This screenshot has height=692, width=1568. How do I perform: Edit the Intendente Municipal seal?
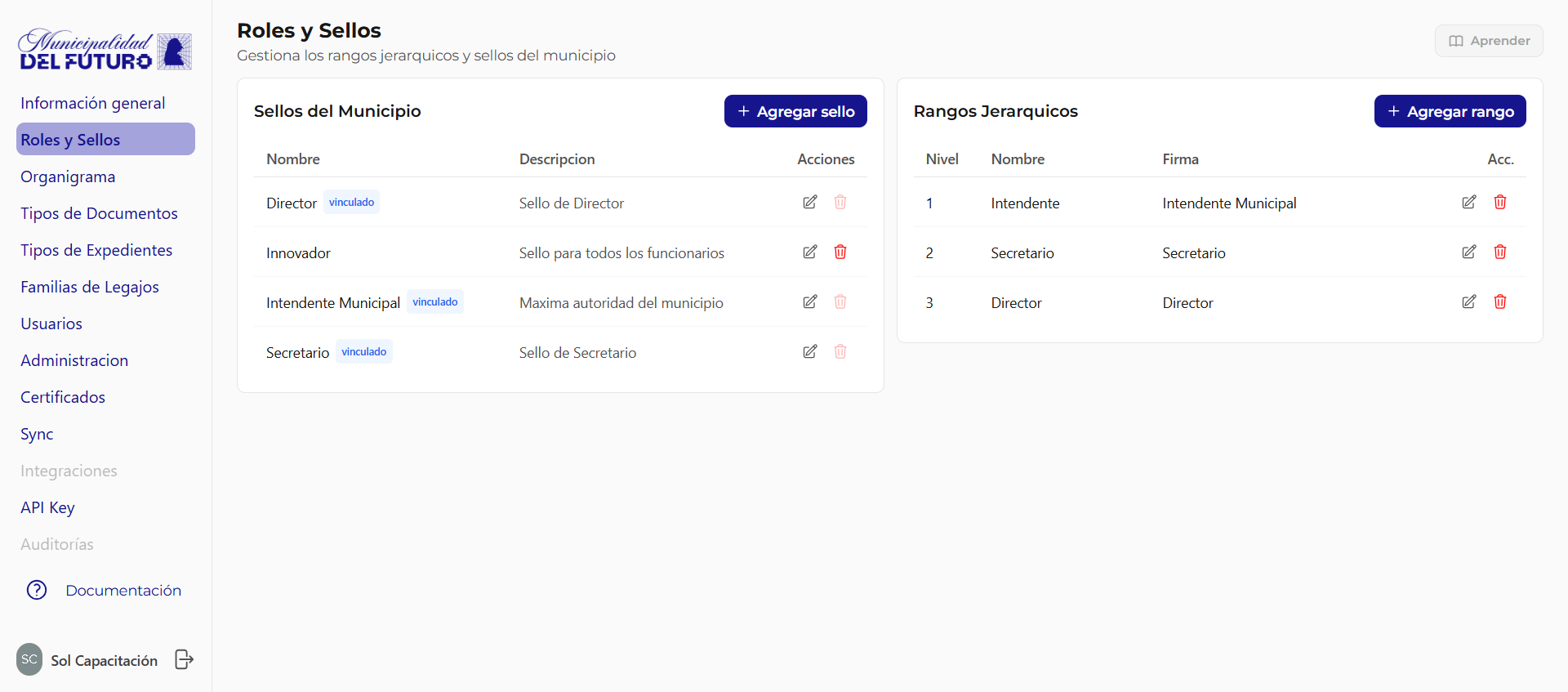809,302
